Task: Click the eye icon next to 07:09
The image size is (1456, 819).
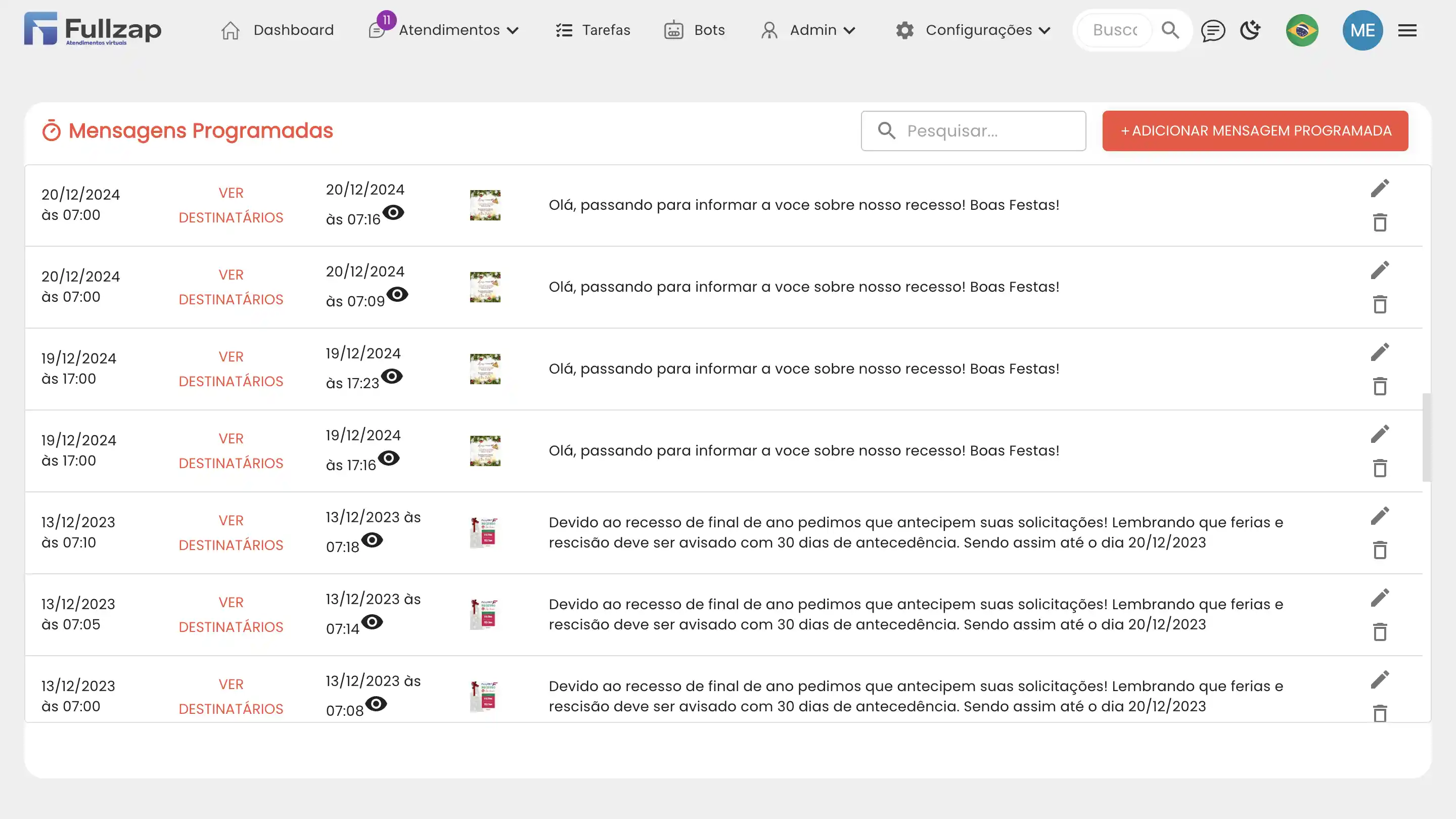Action: 397,294
